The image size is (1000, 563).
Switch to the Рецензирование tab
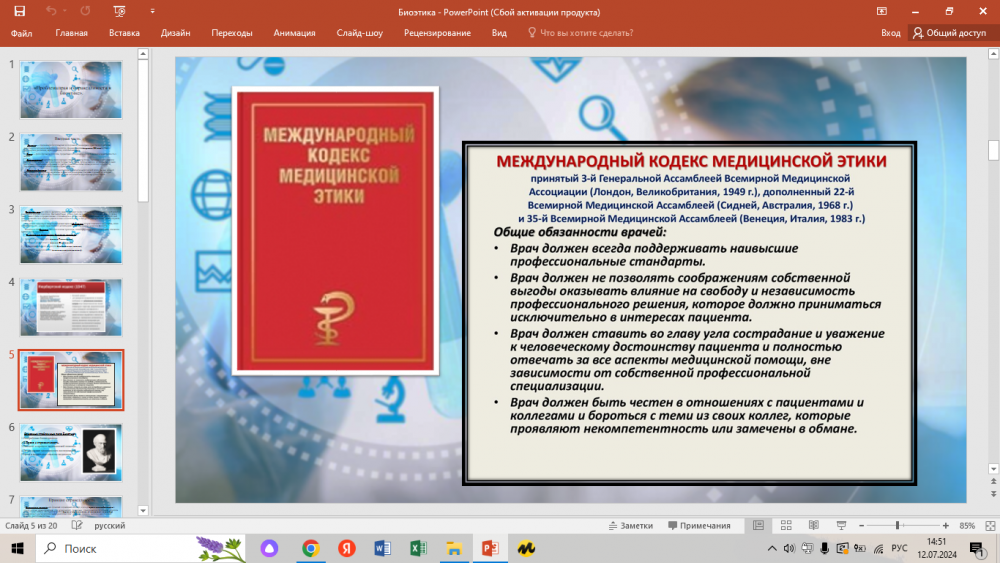pyautogui.click(x=437, y=33)
